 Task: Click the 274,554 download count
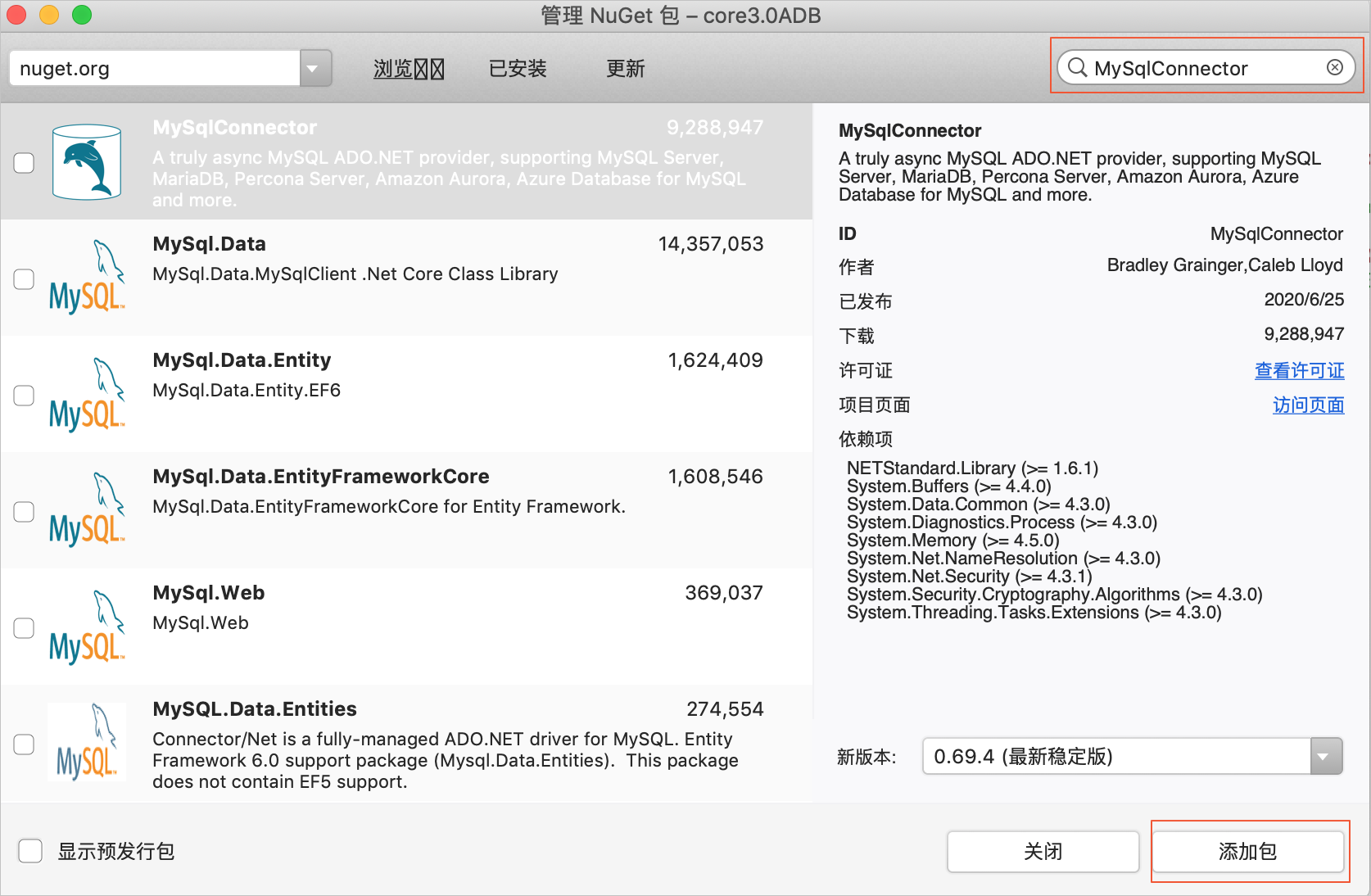[x=725, y=709]
